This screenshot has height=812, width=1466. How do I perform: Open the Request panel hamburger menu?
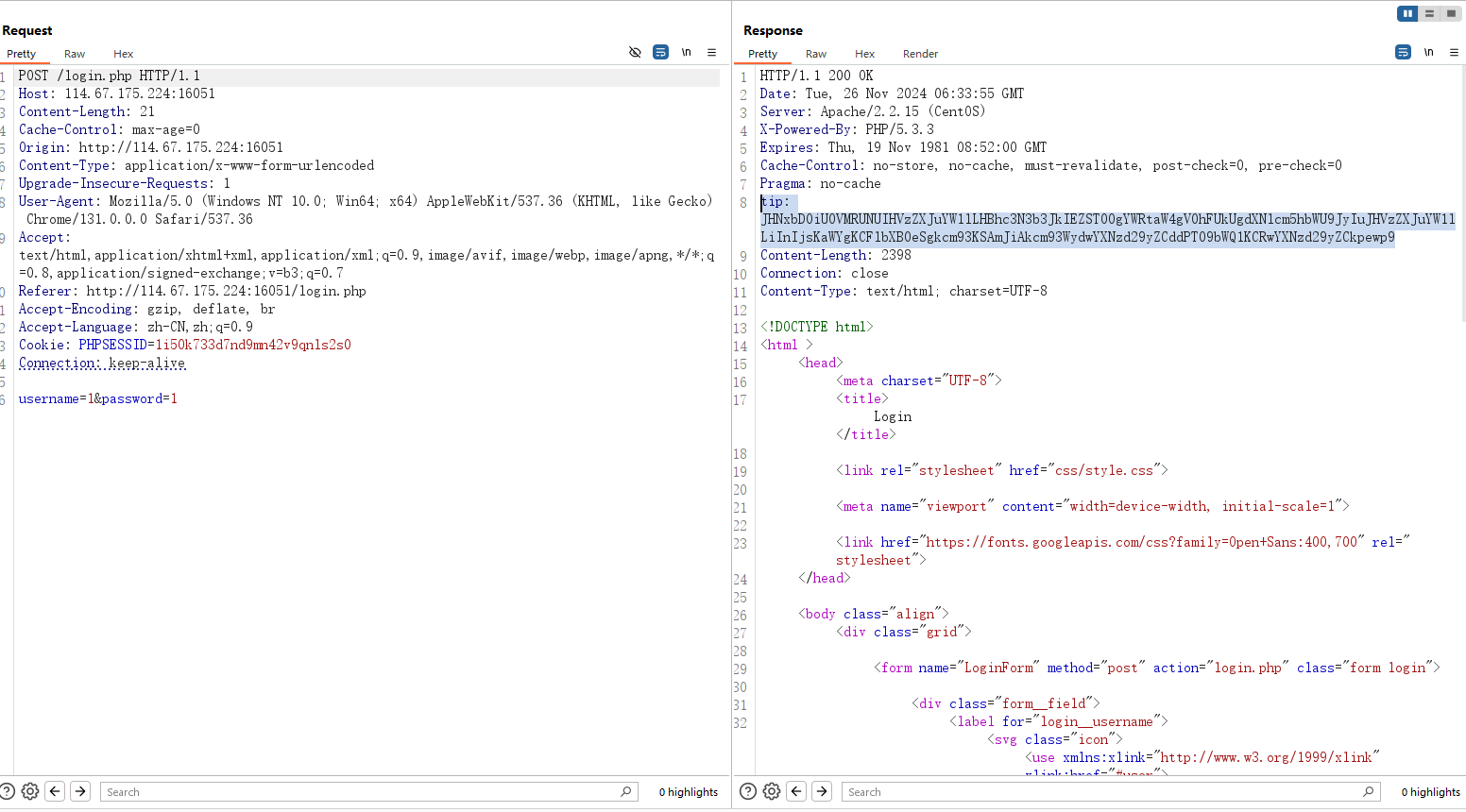[x=712, y=53]
